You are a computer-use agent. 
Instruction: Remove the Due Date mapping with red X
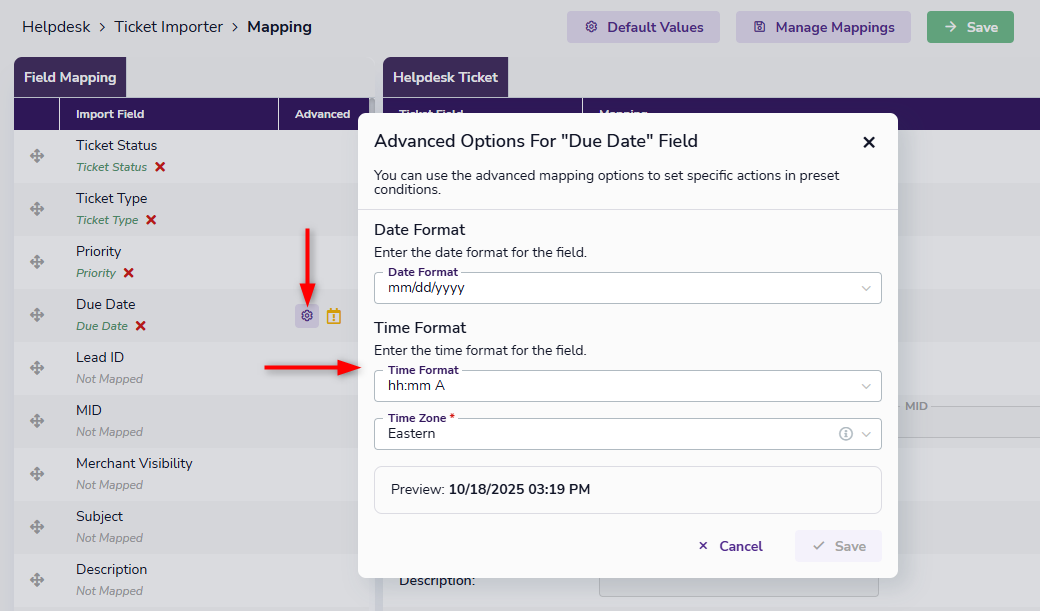pos(141,326)
